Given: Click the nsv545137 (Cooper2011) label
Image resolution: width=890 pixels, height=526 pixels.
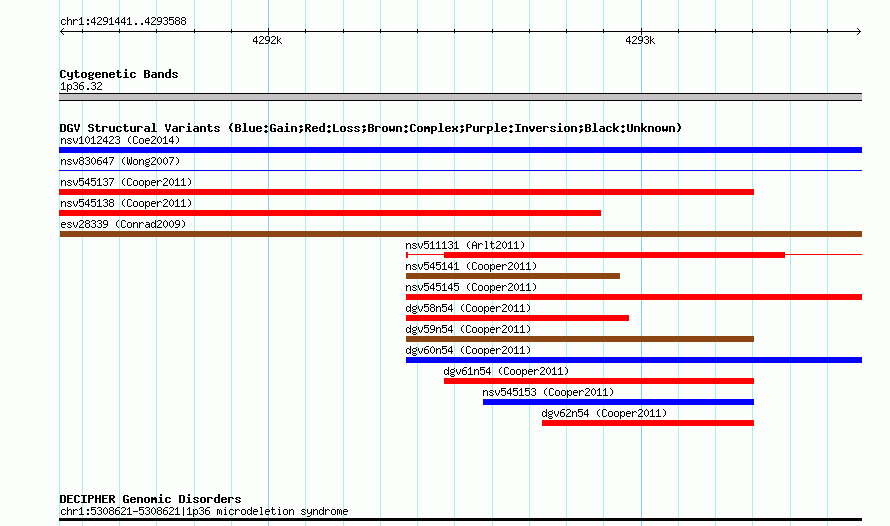Looking at the screenshot, I should pos(126,182).
